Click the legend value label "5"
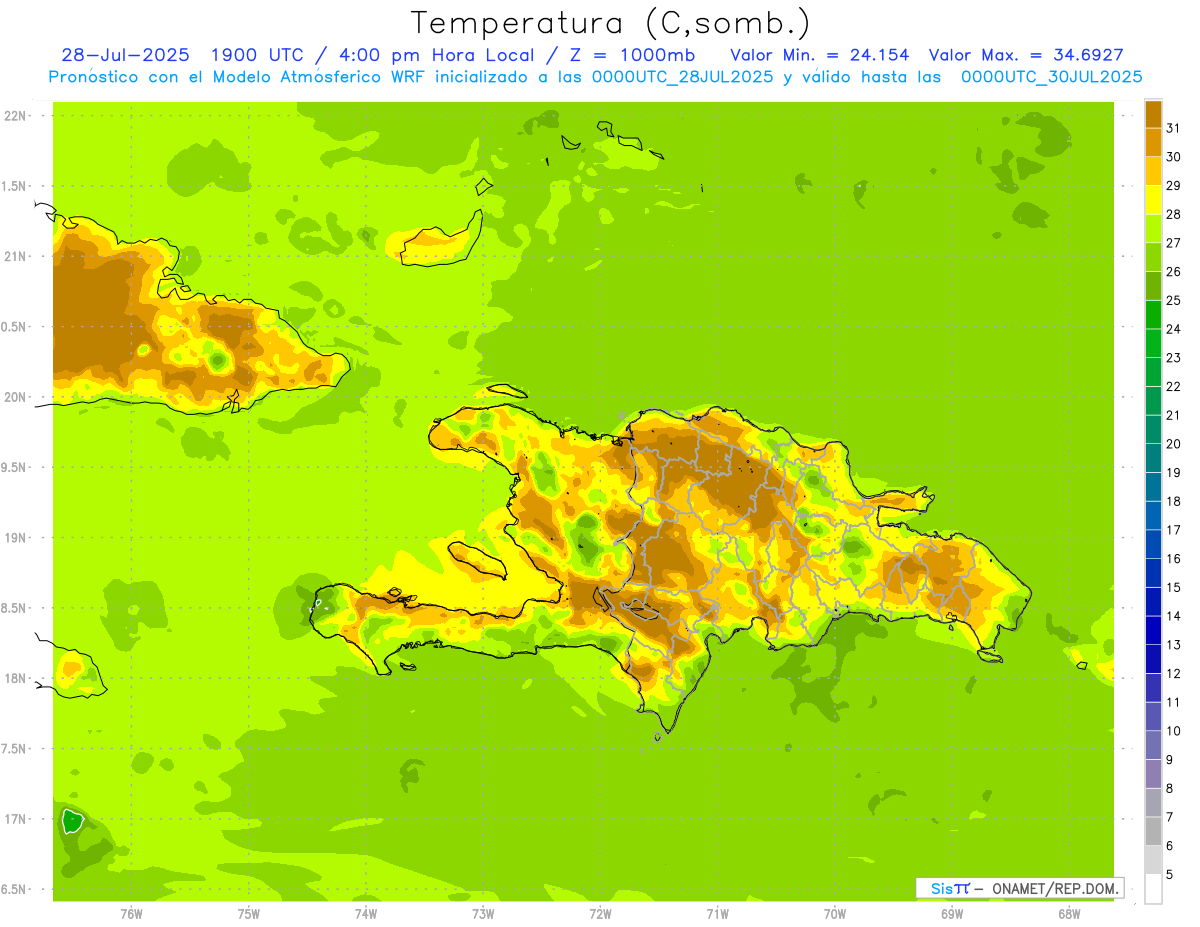The width and height of the screenshot is (1200, 927). point(1170,875)
